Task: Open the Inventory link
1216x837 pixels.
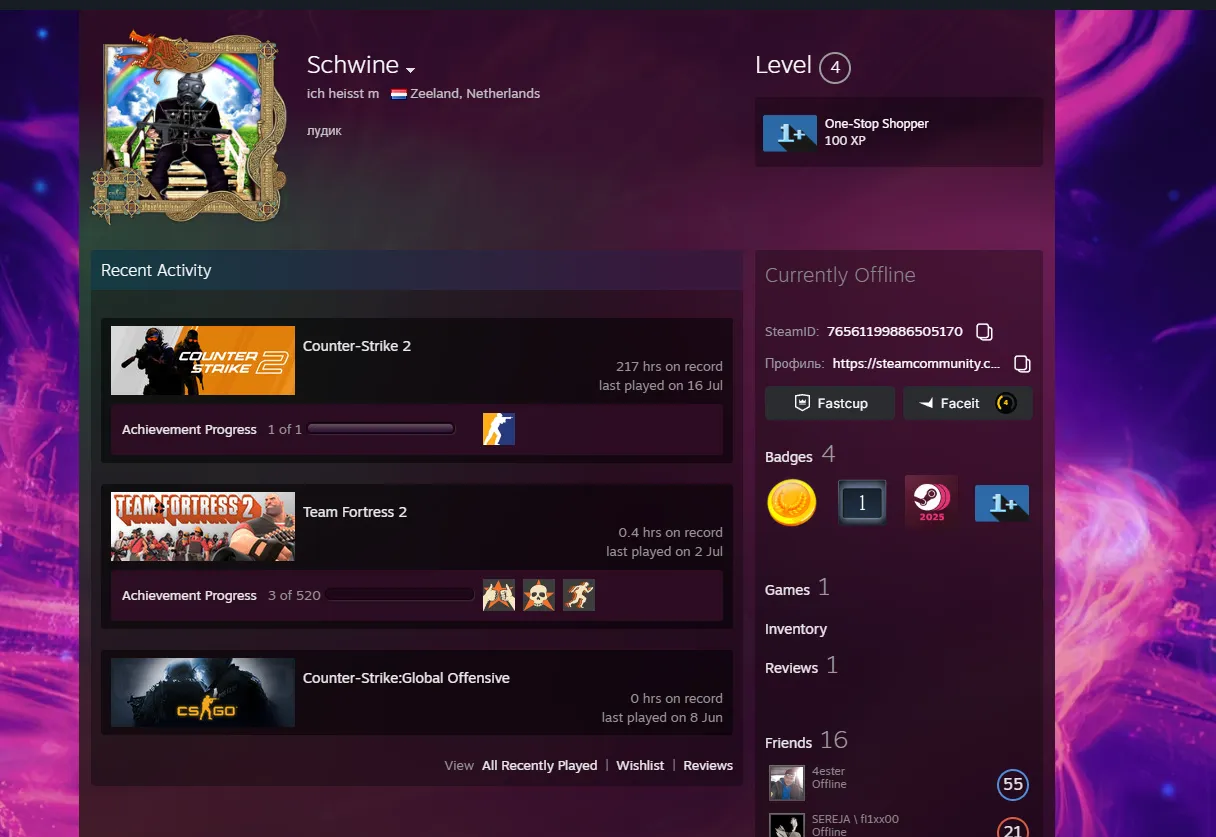Action: pos(796,629)
